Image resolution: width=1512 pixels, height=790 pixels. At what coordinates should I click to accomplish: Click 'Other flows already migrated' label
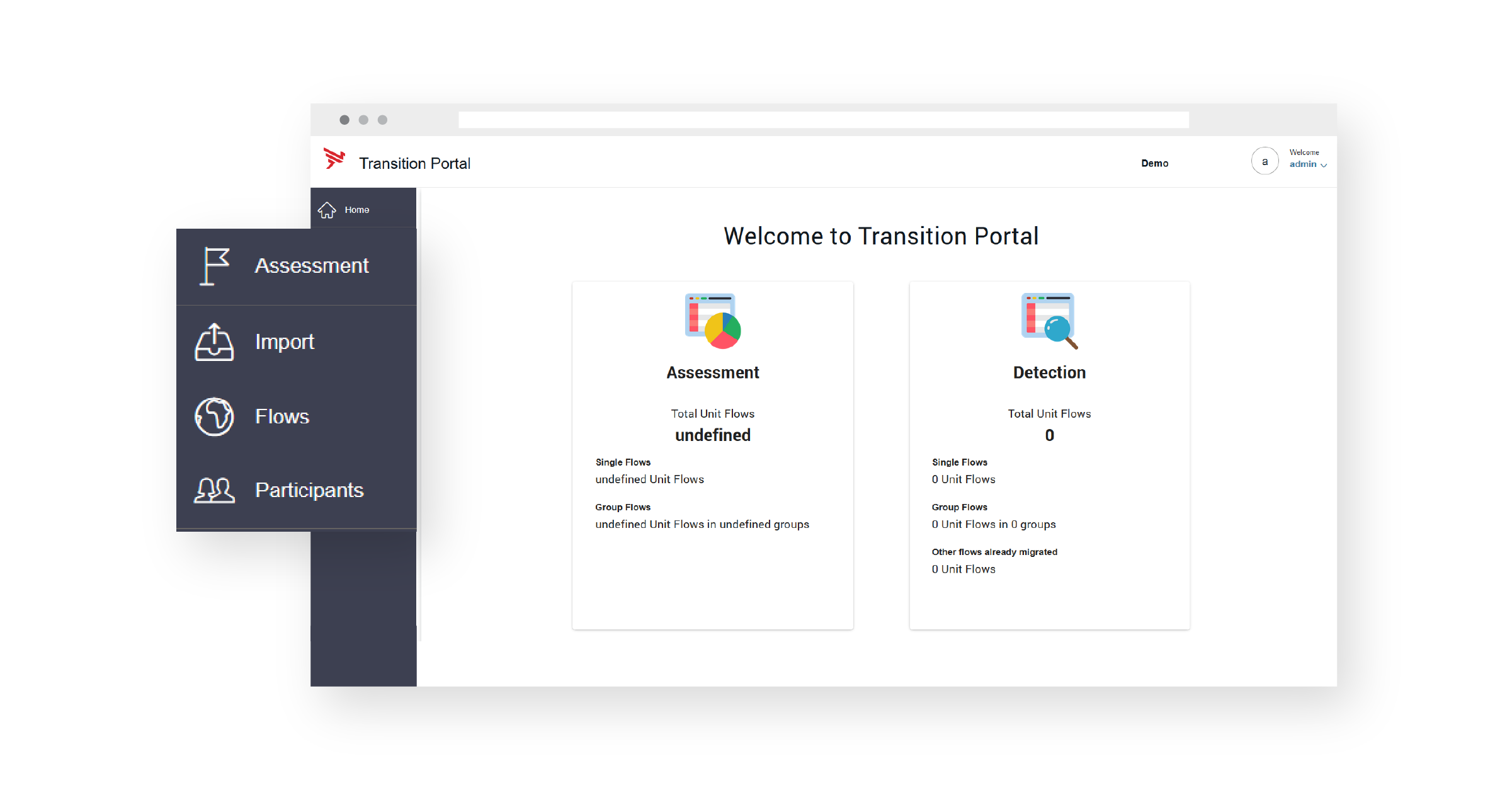click(x=994, y=552)
